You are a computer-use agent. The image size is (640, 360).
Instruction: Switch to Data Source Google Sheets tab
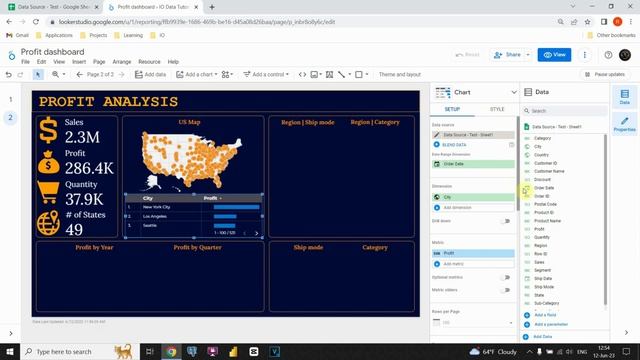(x=53, y=7)
